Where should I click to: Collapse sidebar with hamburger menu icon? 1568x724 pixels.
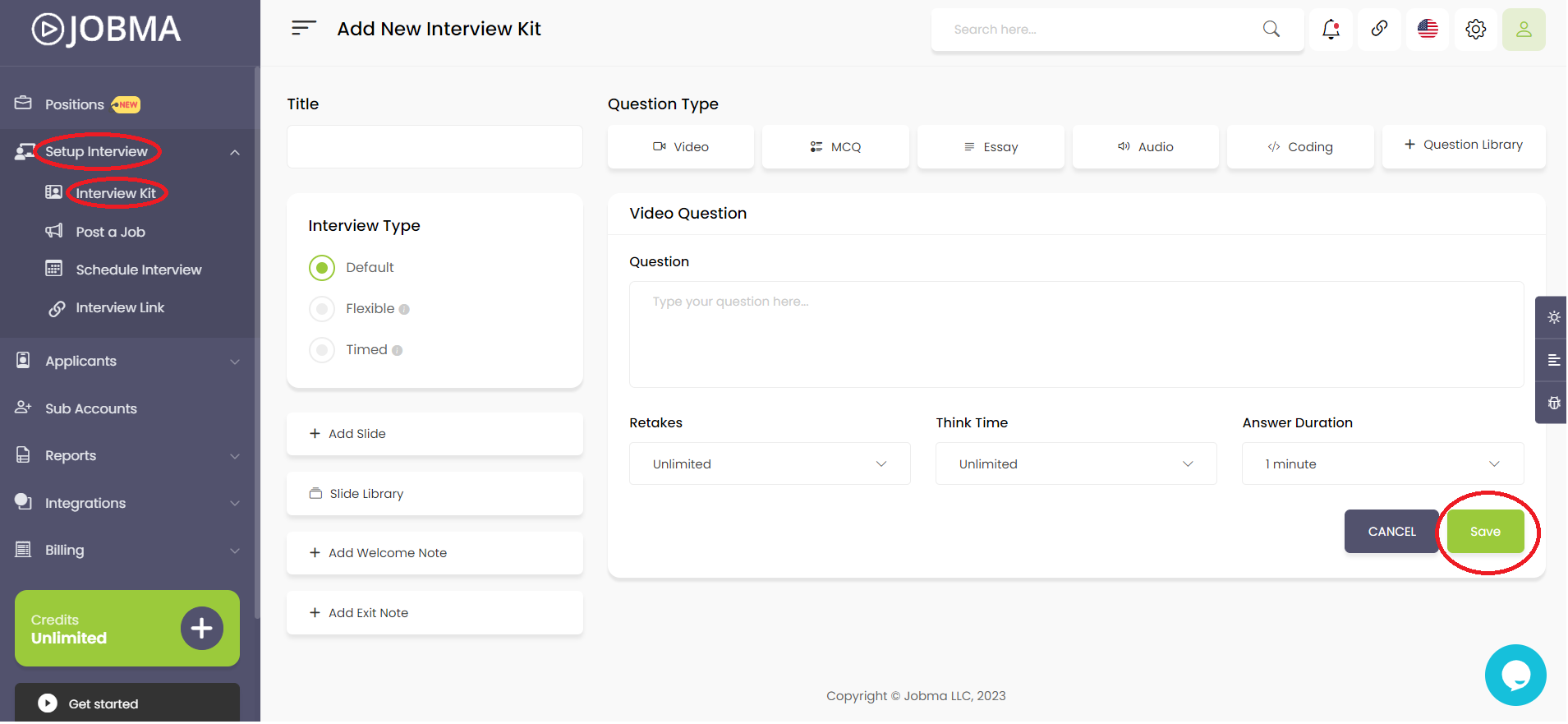pyautogui.click(x=303, y=28)
